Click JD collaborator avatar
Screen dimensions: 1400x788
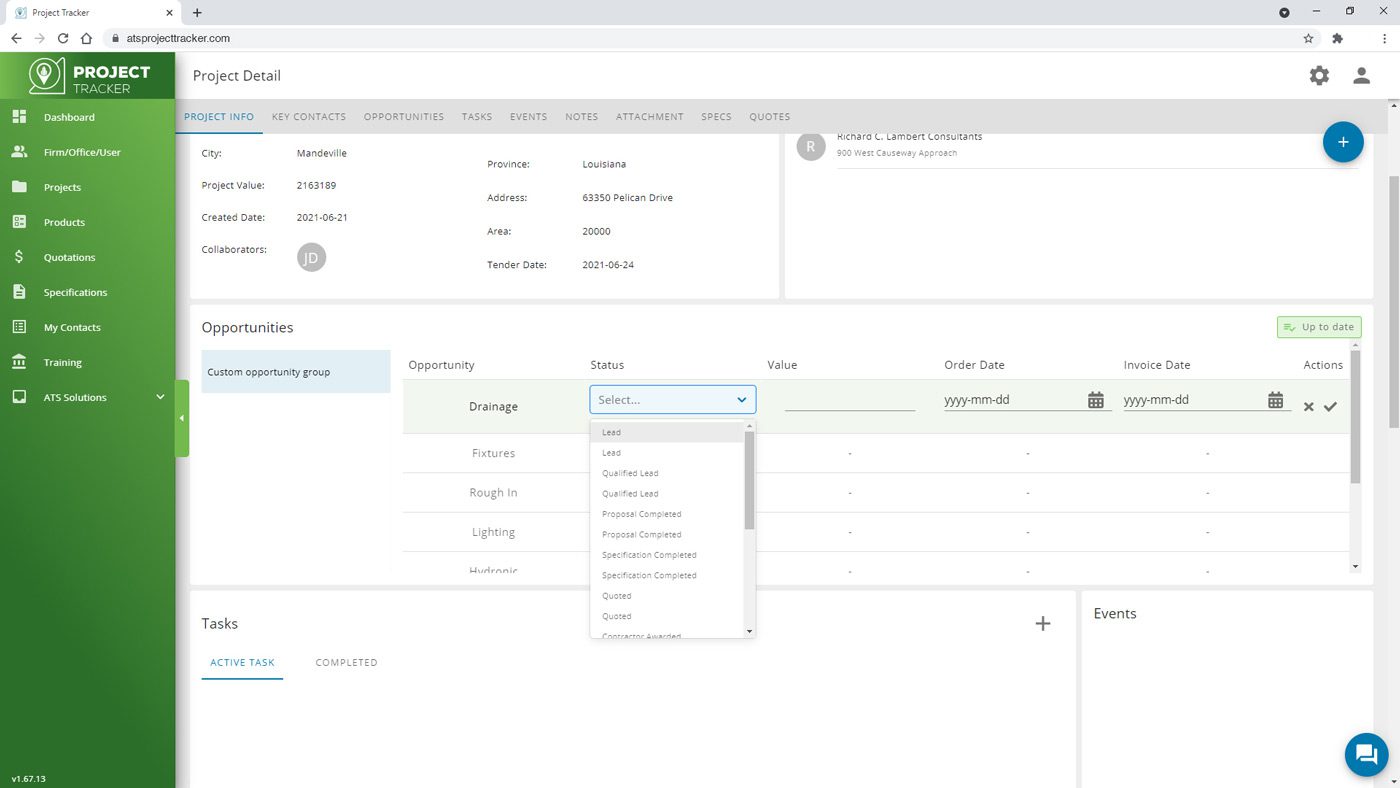[x=311, y=257]
